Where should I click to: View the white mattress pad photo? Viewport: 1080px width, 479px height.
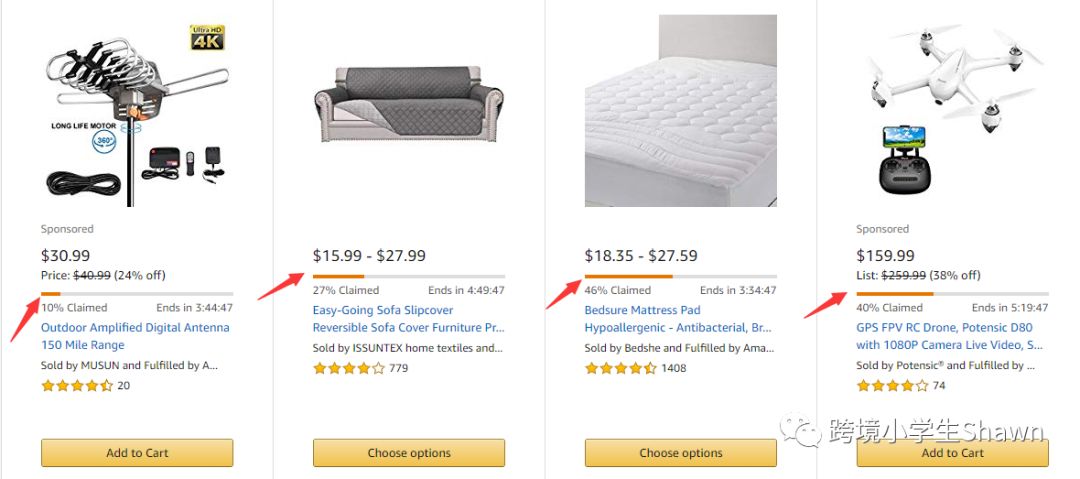click(x=680, y=111)
